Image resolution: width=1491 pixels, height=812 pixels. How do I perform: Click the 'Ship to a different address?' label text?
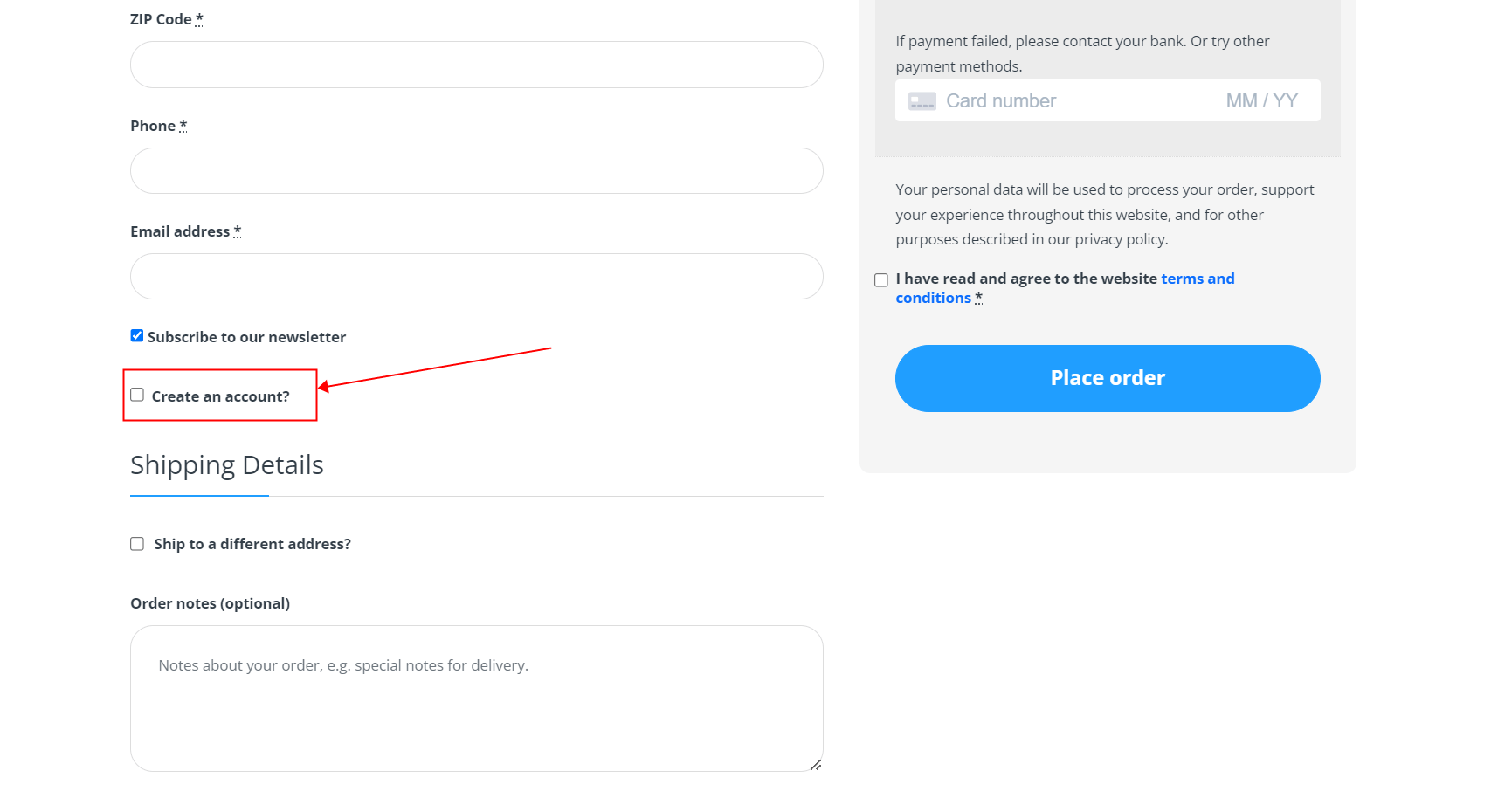(252, 544)
